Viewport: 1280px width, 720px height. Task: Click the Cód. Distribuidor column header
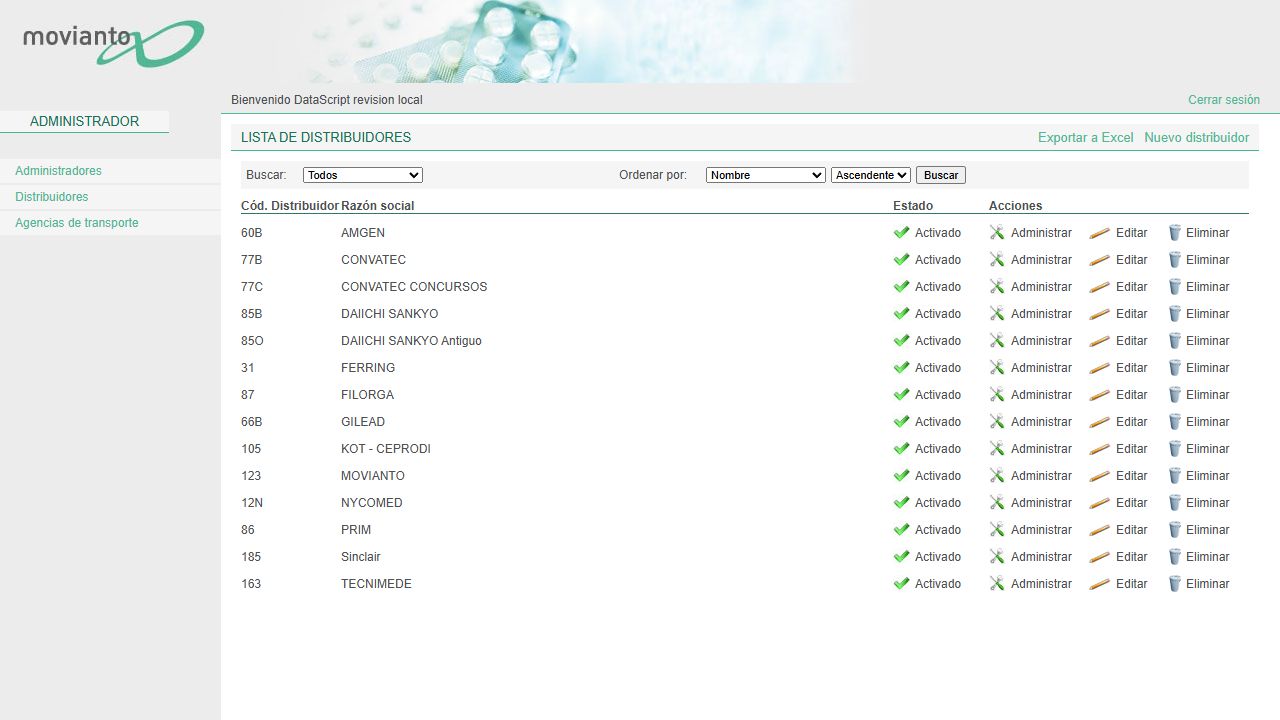(290, 206)
